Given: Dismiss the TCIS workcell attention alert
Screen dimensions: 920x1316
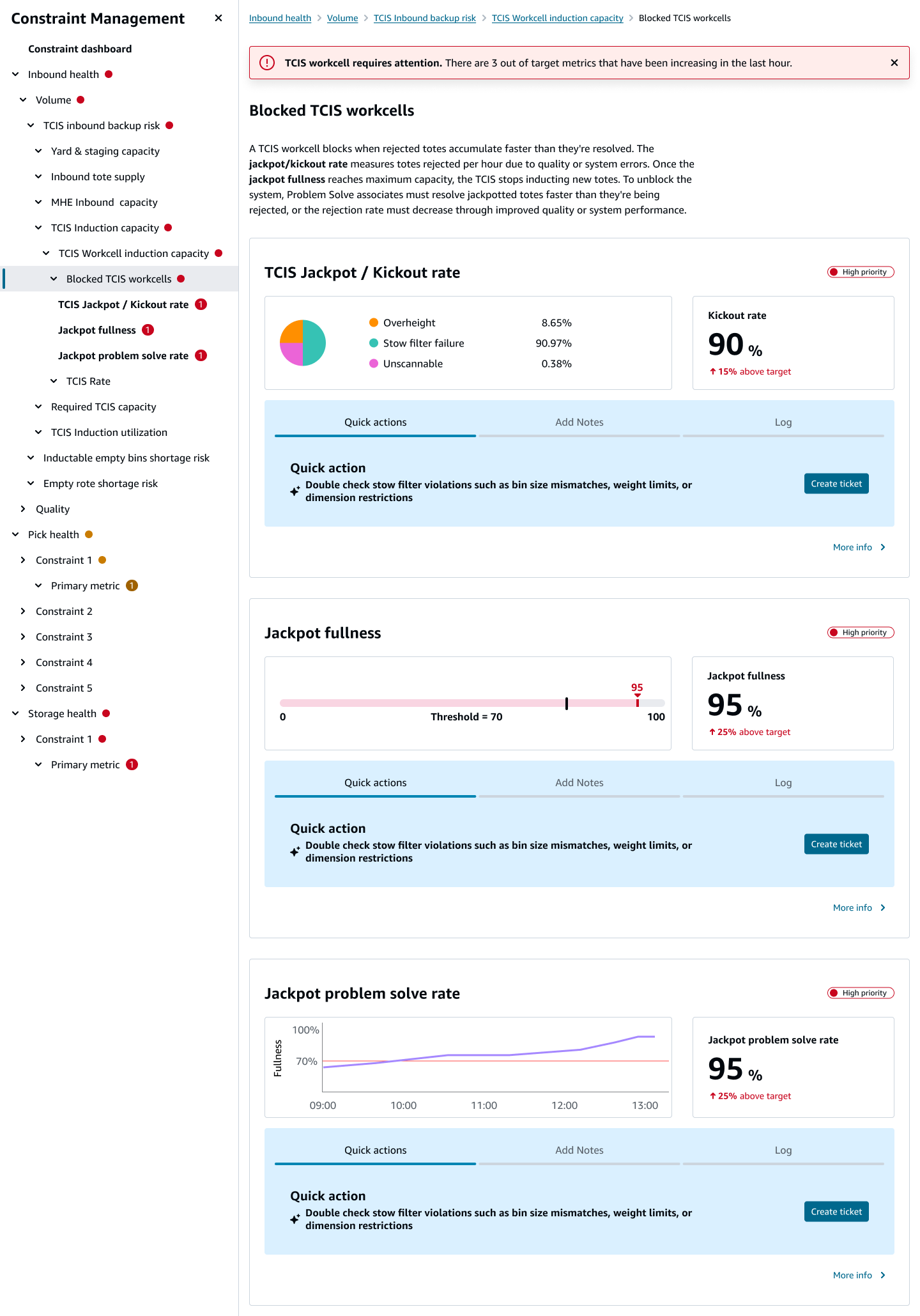Looking at the screenshot, I should pyautogui.click(x=894, y=63).
